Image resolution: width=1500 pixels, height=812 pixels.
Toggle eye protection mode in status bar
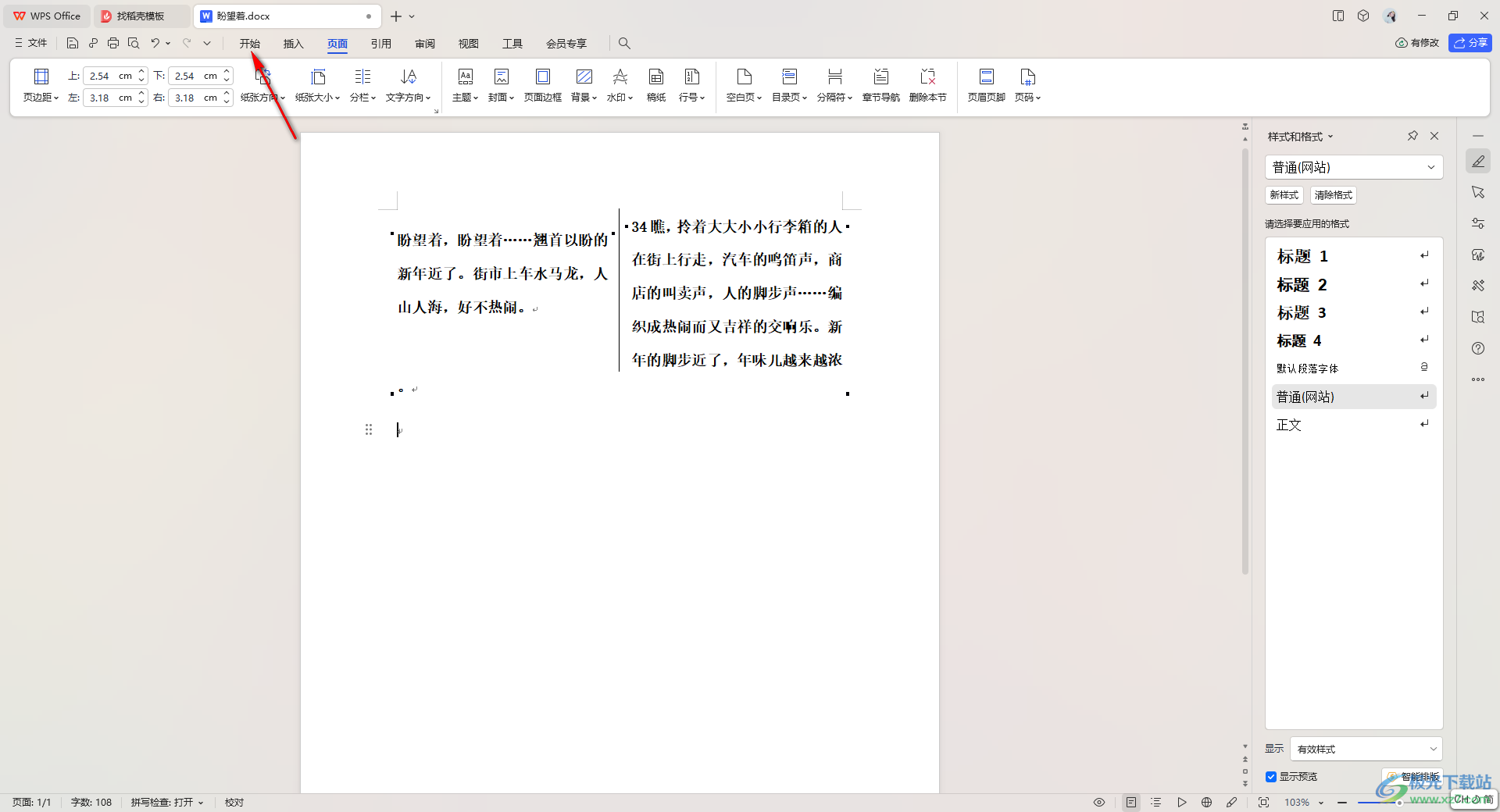pyautogui.click(x=1099, y=802)
